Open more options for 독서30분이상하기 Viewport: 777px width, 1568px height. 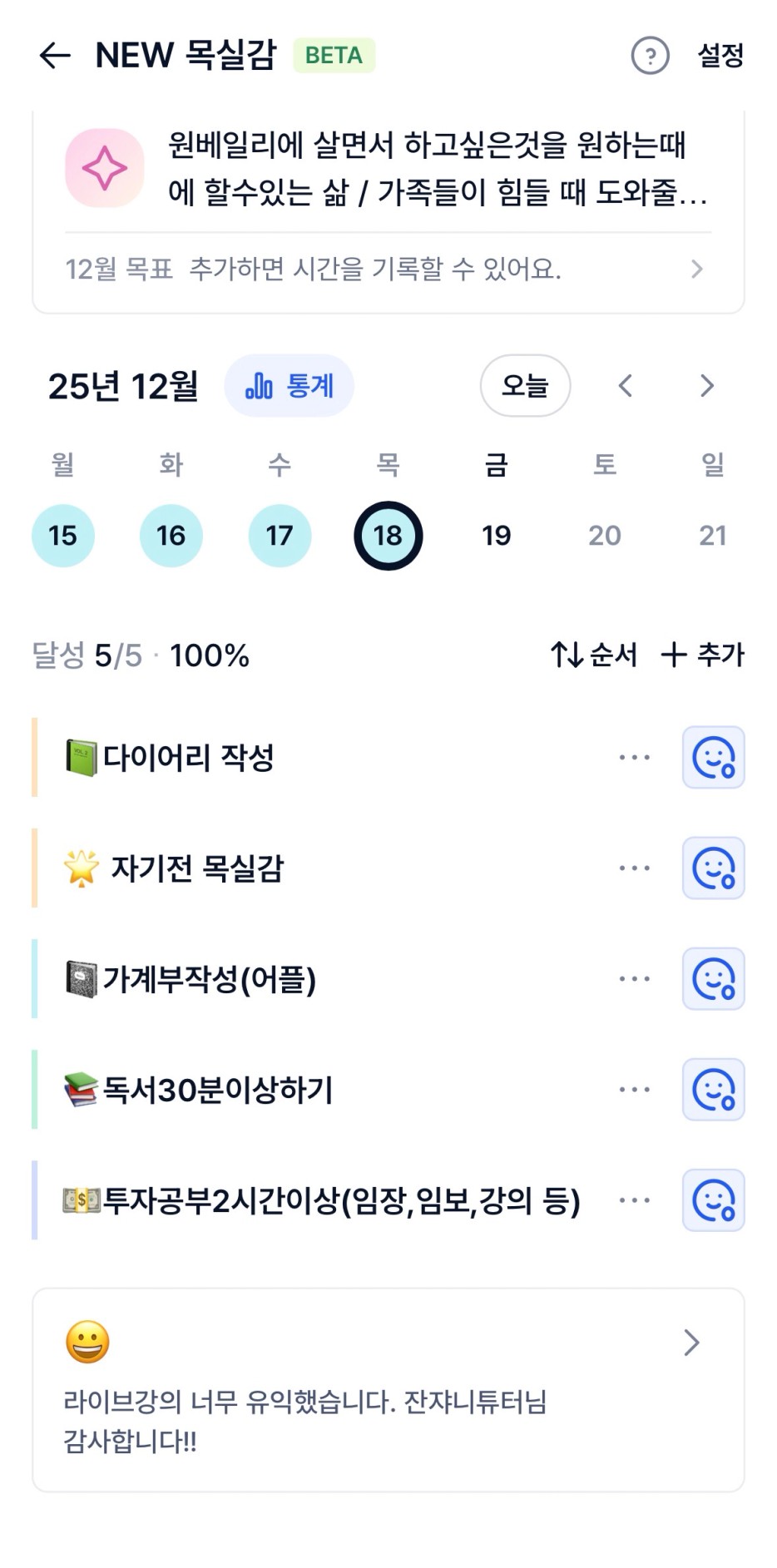[x=634, y=1089]
